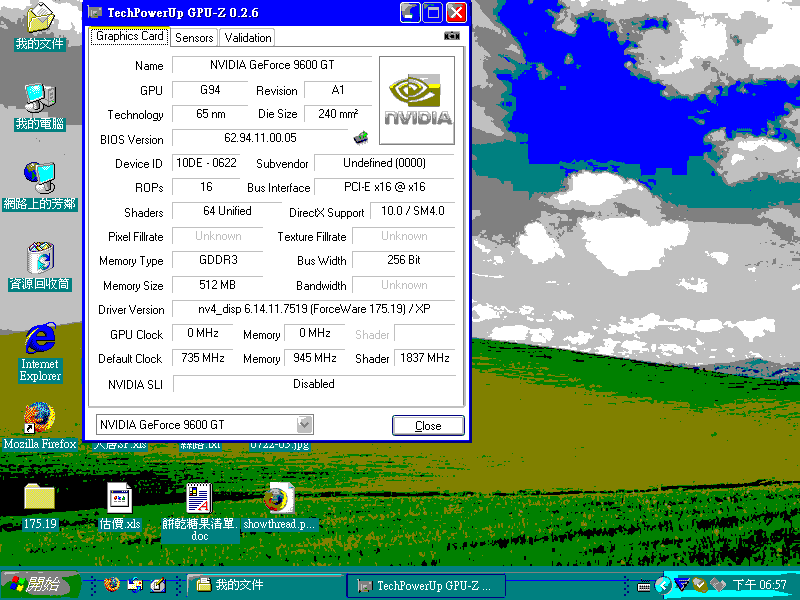Click the Bus Interface value PCI-E x16
The width and height of the screenshot is (800, 600).
[x=384, y=187]
